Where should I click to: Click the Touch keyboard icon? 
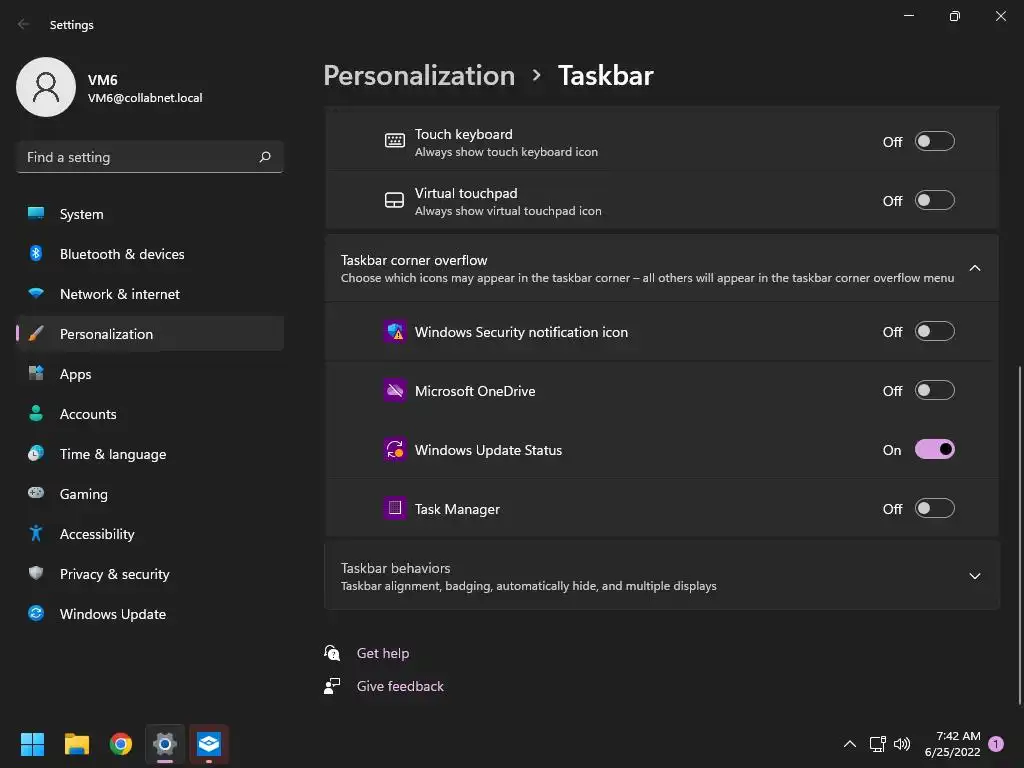coord(395,141)
